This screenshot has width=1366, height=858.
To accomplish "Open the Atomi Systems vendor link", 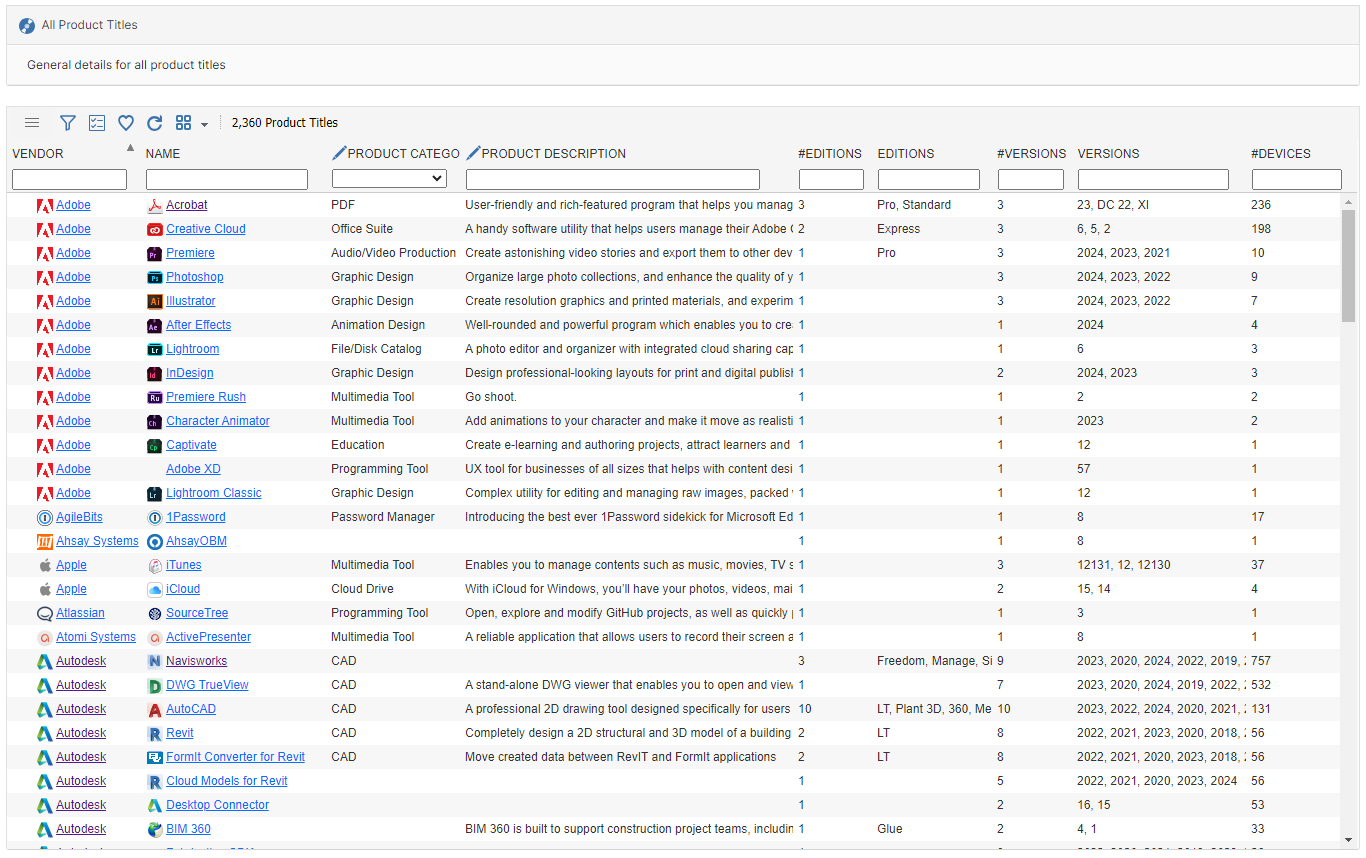I will click(x=96, y=637).
